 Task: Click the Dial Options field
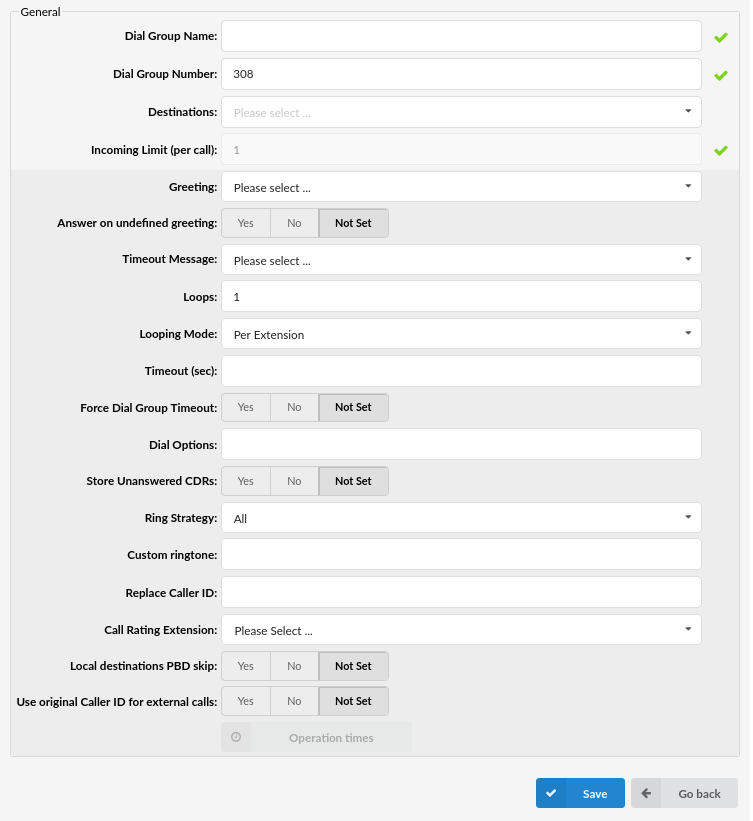click(461, 445)
